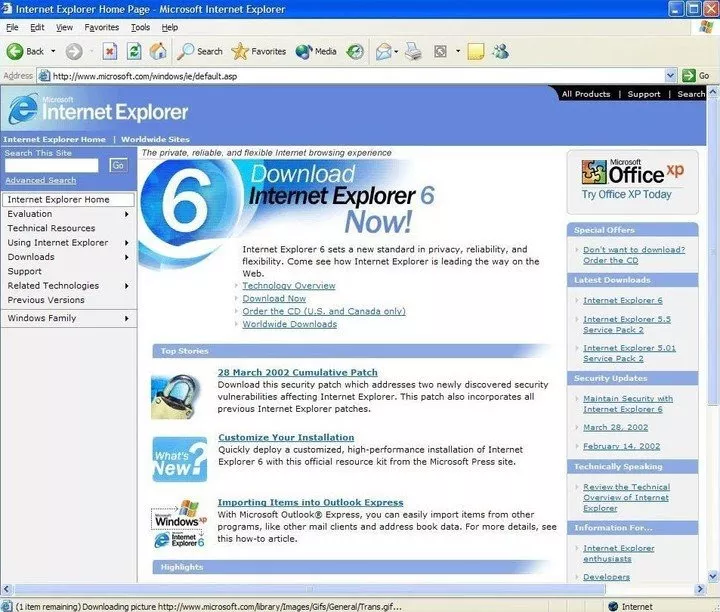Open the All Products link in the top bar

[586, 94]
